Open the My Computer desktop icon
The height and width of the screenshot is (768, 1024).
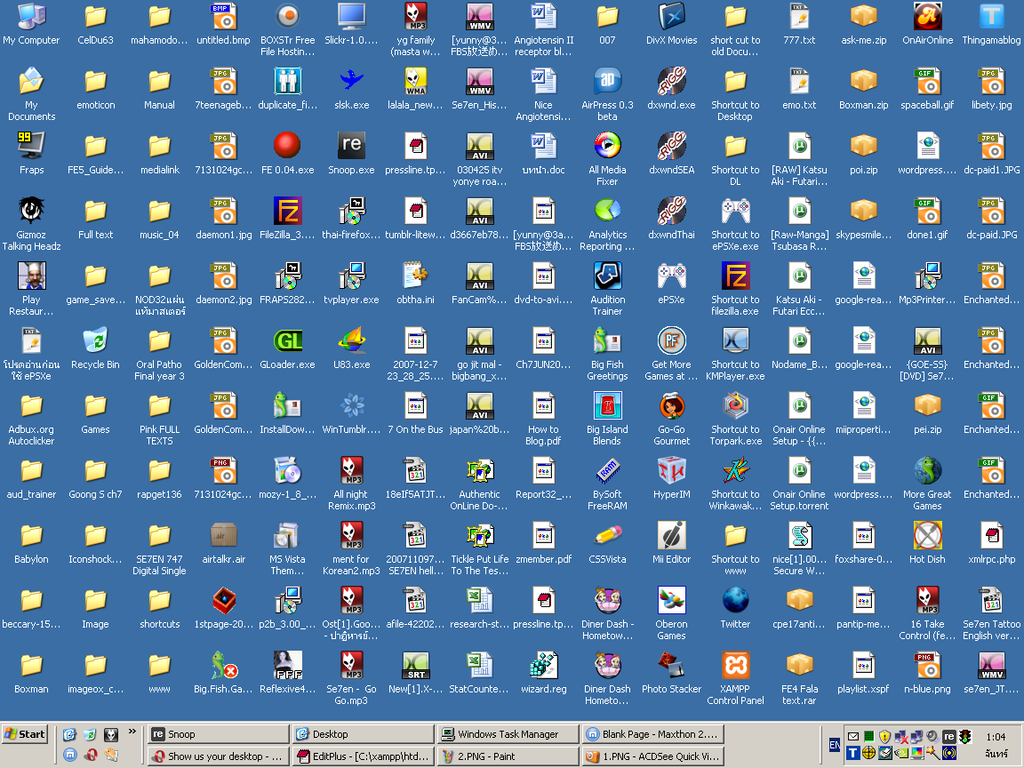point(31,17)
